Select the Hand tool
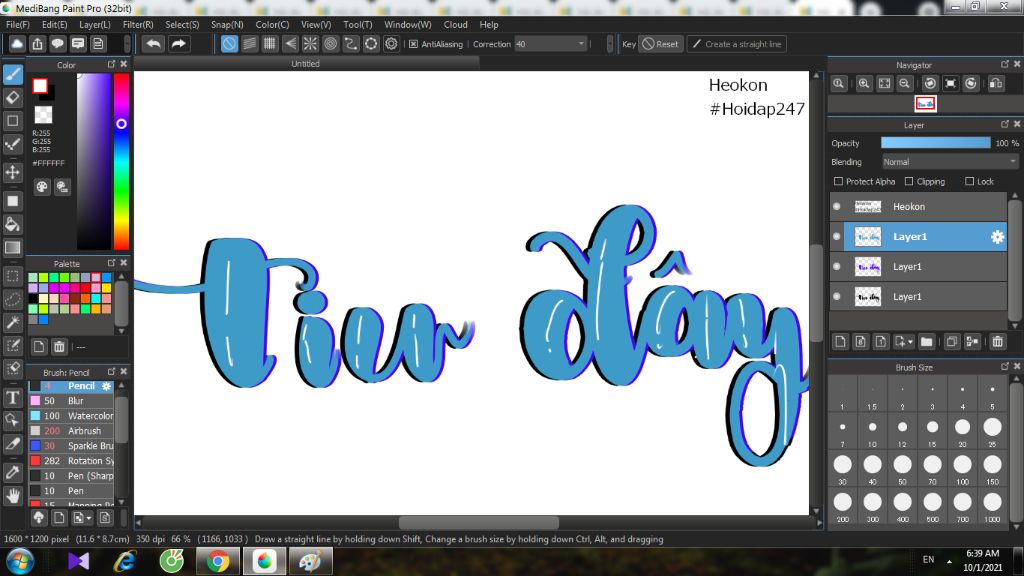 pyautogui.click(x=12, y=496)
